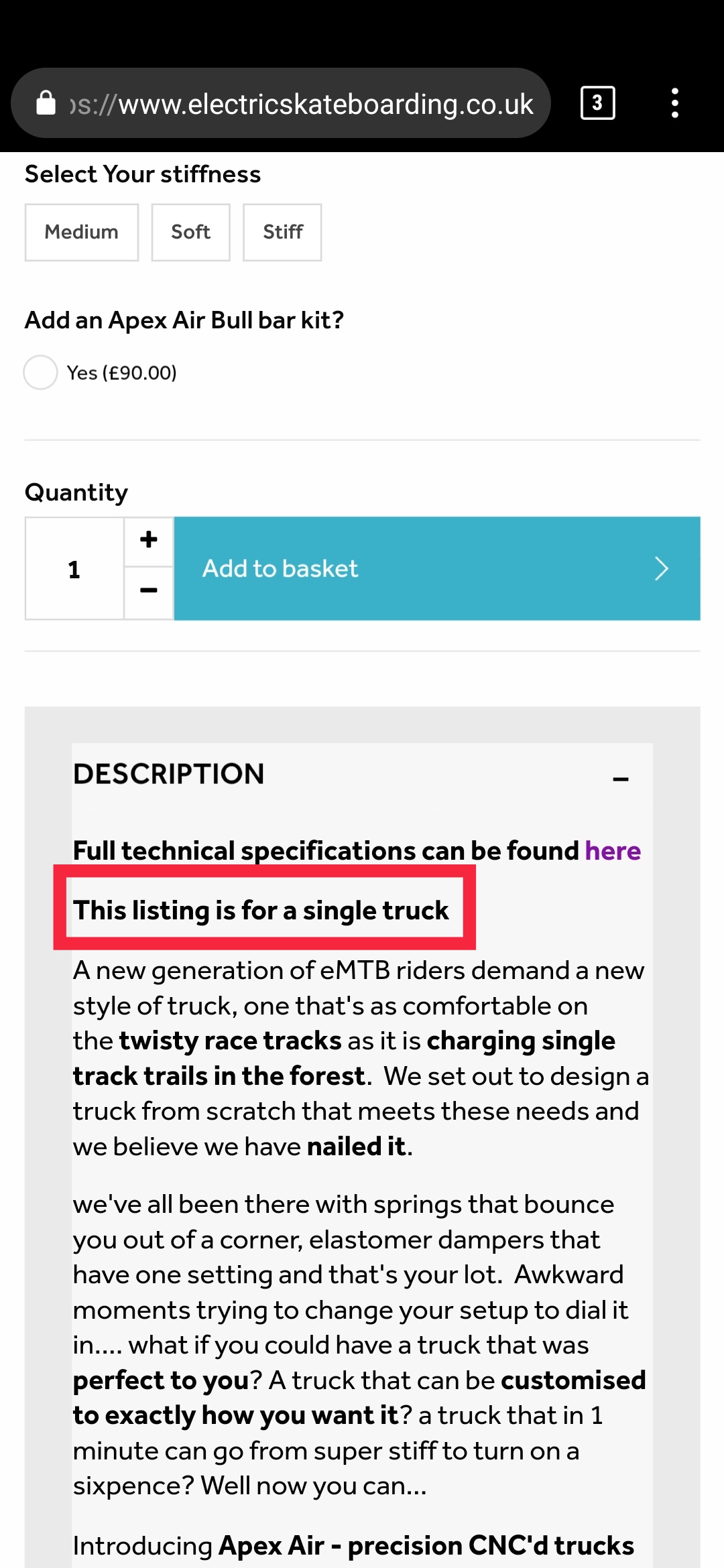The image size is (724, 1568).
Task: Increase quantity with the plus button
Action: [149, 540]
